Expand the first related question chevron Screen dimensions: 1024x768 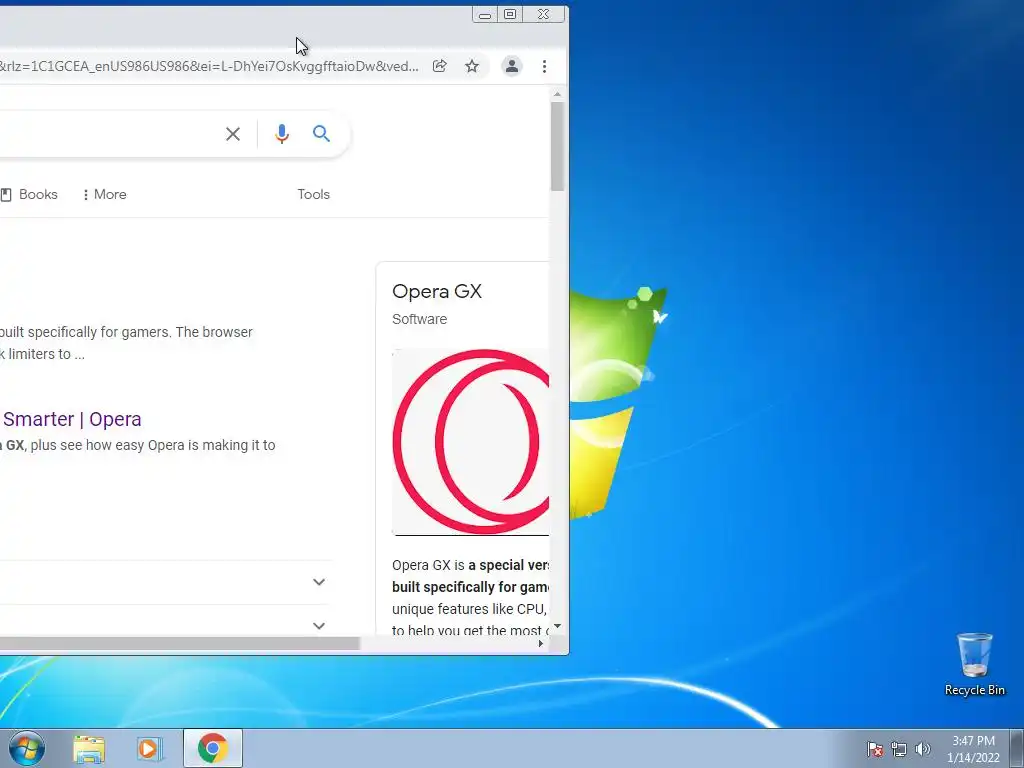[x=319, y=581]
